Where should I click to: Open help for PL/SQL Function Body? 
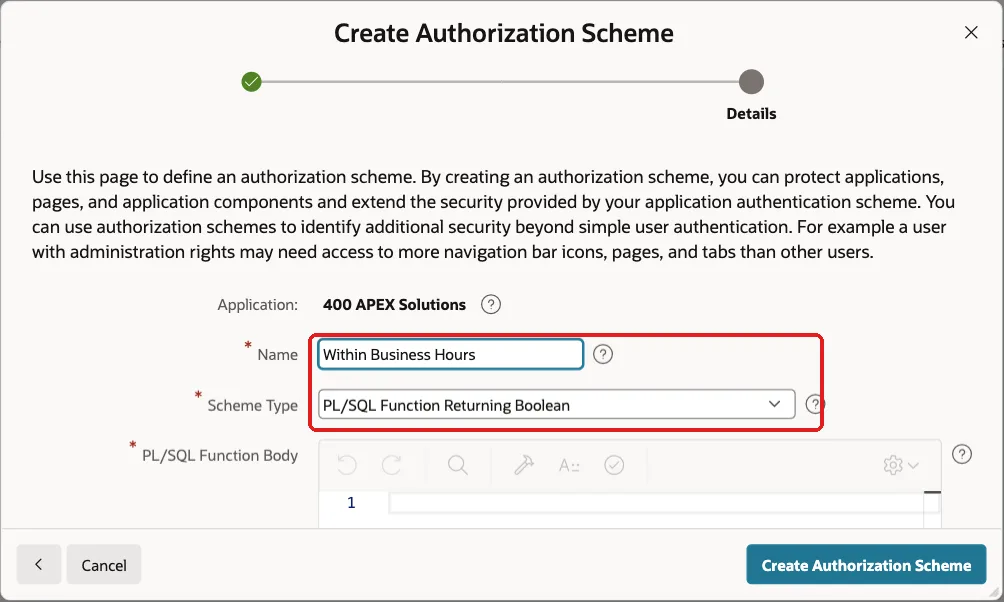(962, 454)
